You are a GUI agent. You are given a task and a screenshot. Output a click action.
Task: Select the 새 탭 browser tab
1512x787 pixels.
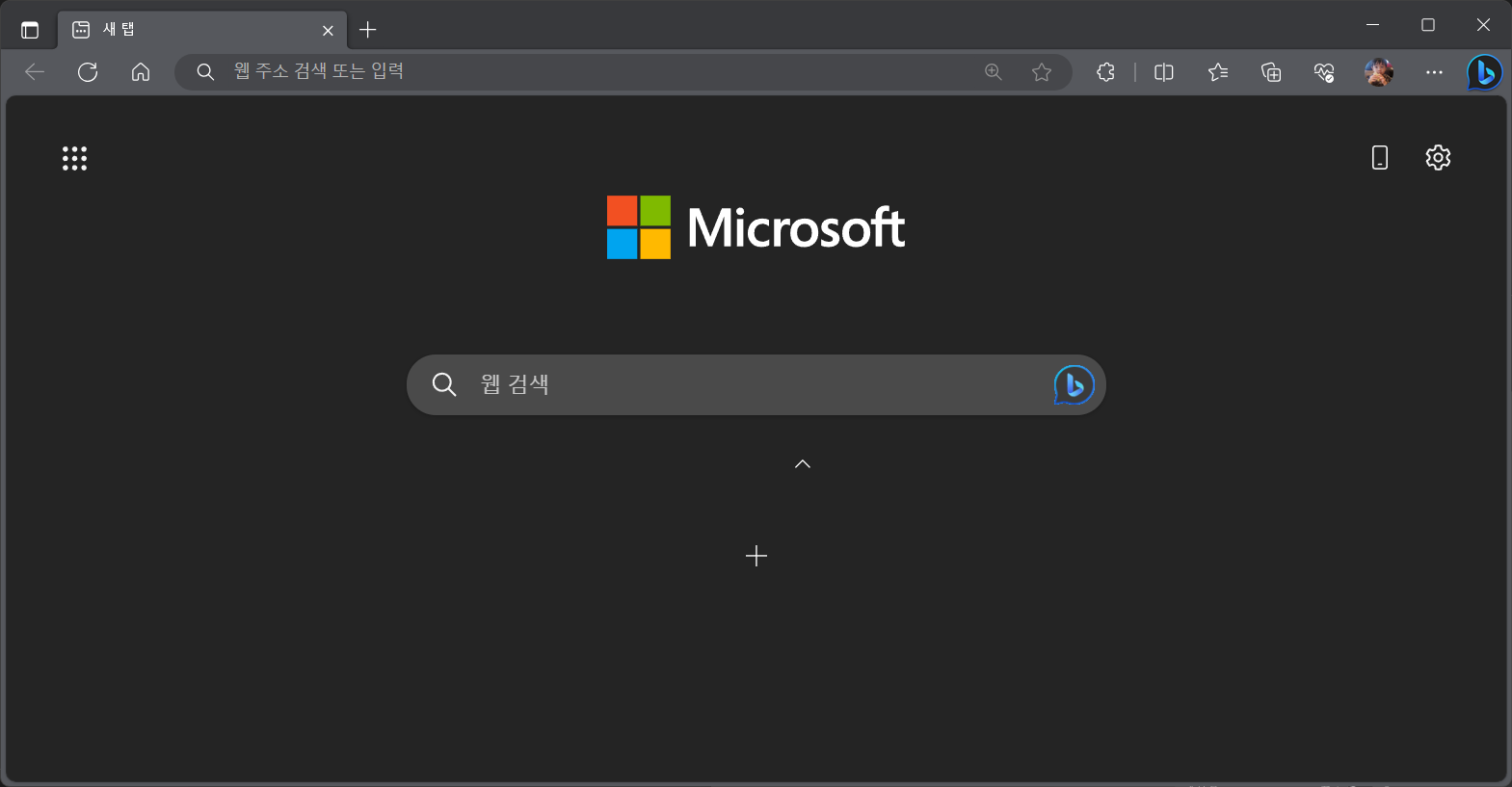click(202, 30)
